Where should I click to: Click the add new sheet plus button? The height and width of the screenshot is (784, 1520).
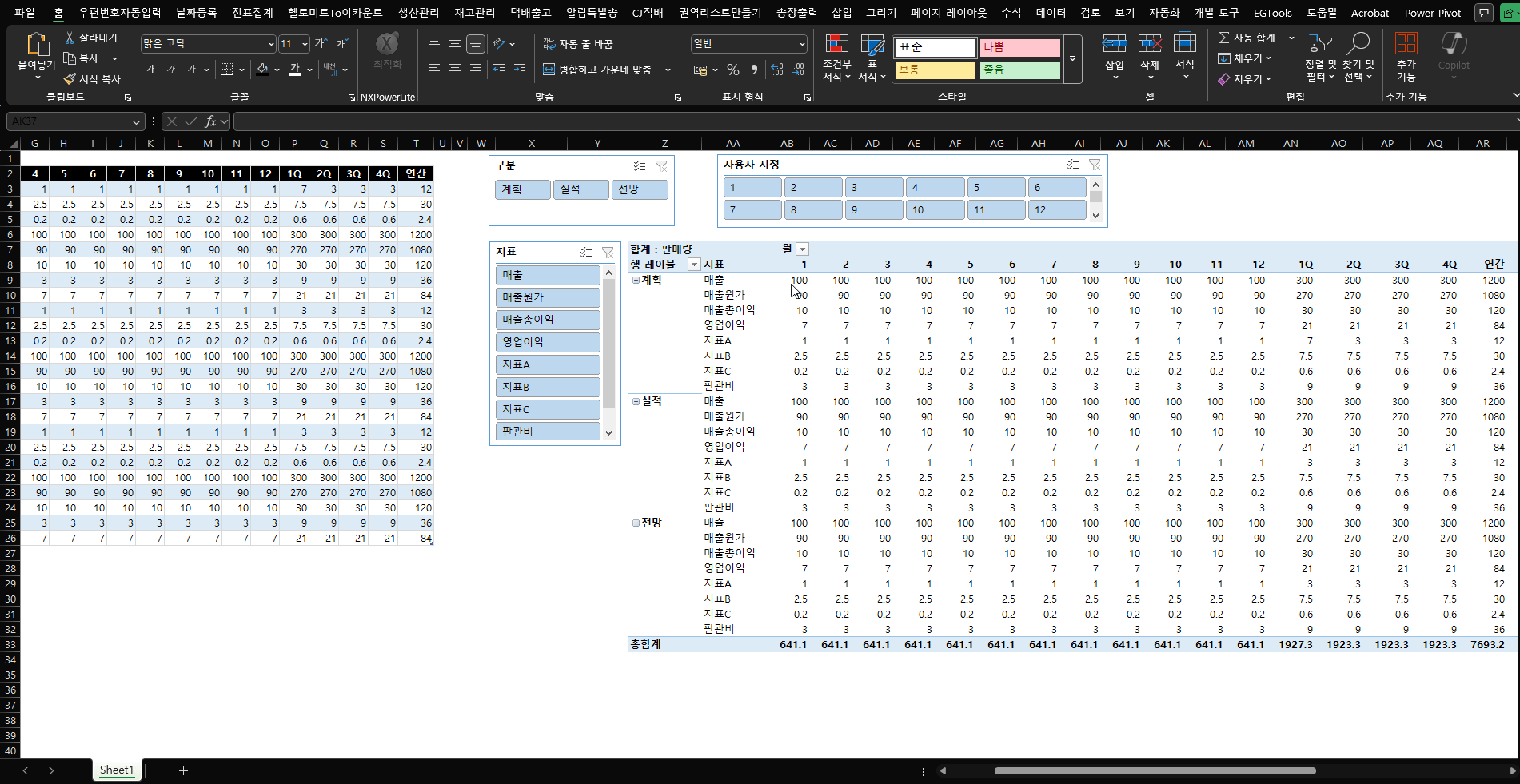[x=183, y=770]
